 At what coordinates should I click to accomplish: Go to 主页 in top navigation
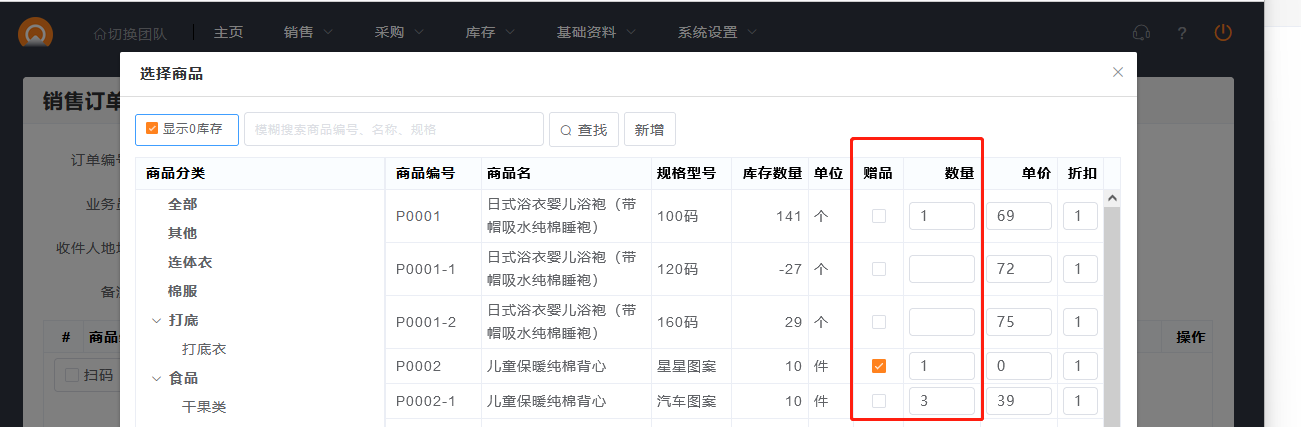coord(228,32)
